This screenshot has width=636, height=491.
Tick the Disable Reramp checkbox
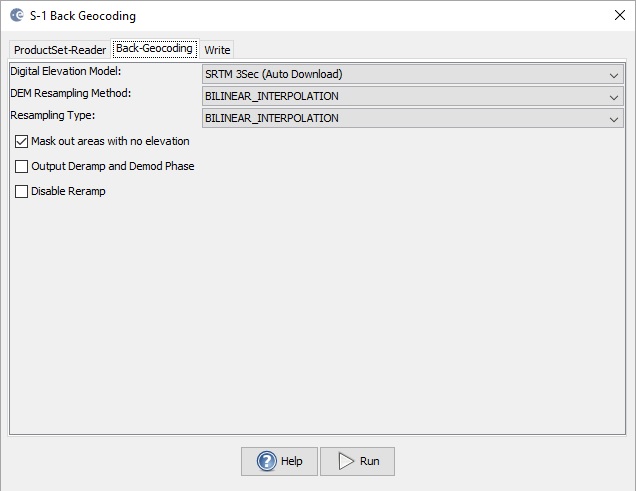pos(22,191)
